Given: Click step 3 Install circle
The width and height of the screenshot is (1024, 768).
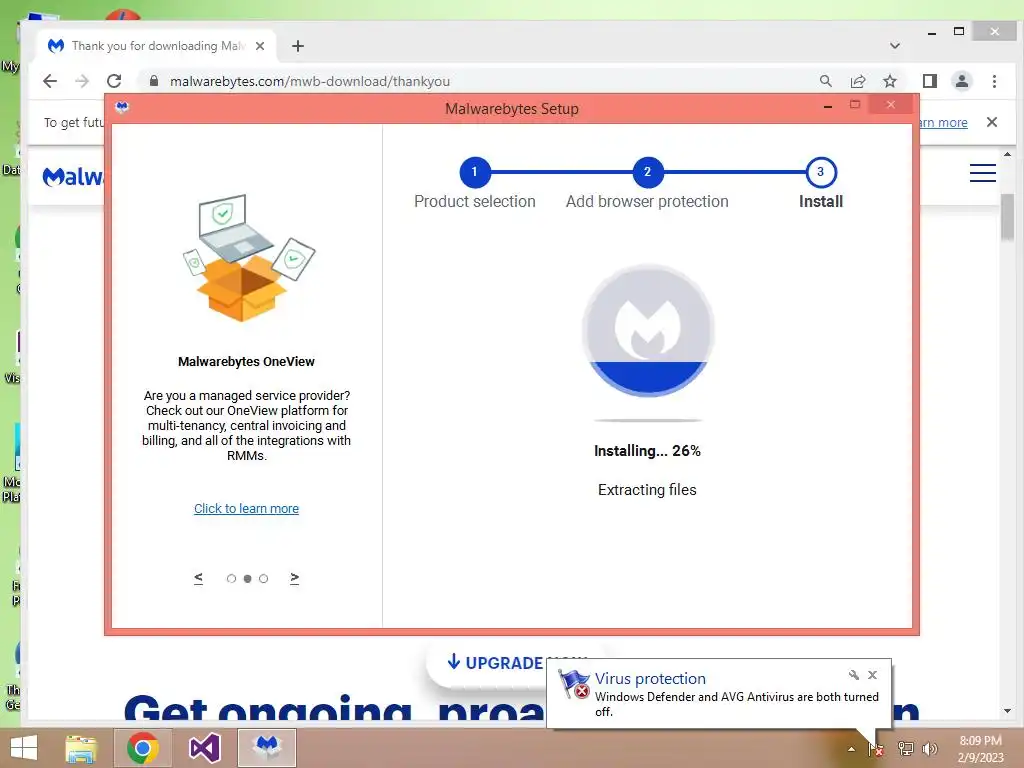Looking at the screenshot, I should (820, 172).
